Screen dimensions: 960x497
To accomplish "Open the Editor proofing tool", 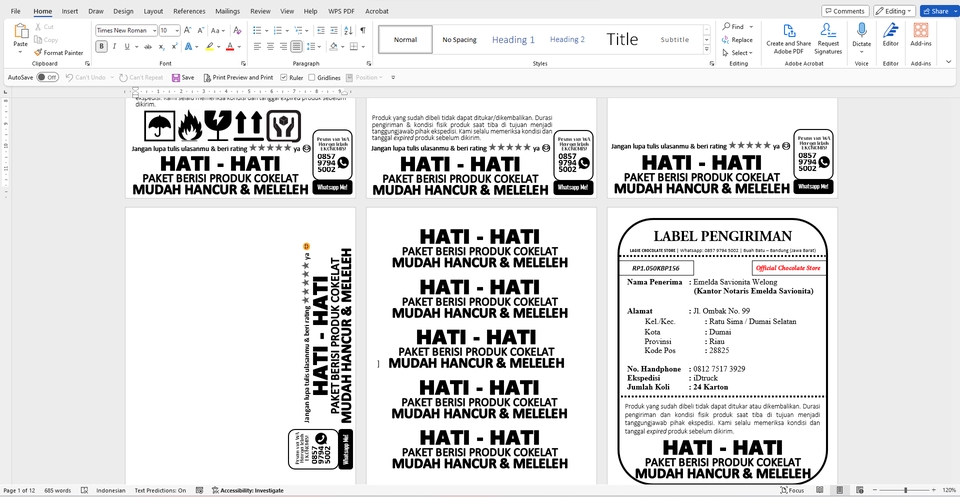I will pos(891,36).
